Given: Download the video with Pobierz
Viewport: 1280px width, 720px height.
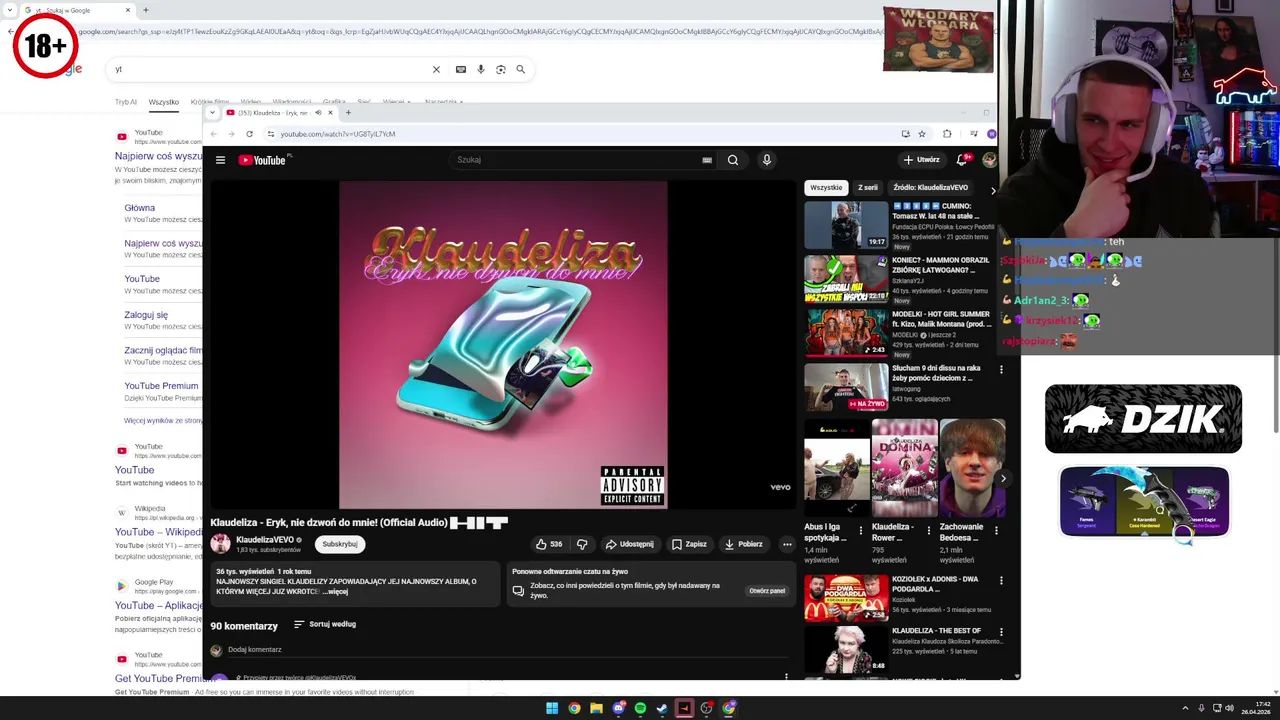Looking at the screenshot, I should click(x=743, y=544).
